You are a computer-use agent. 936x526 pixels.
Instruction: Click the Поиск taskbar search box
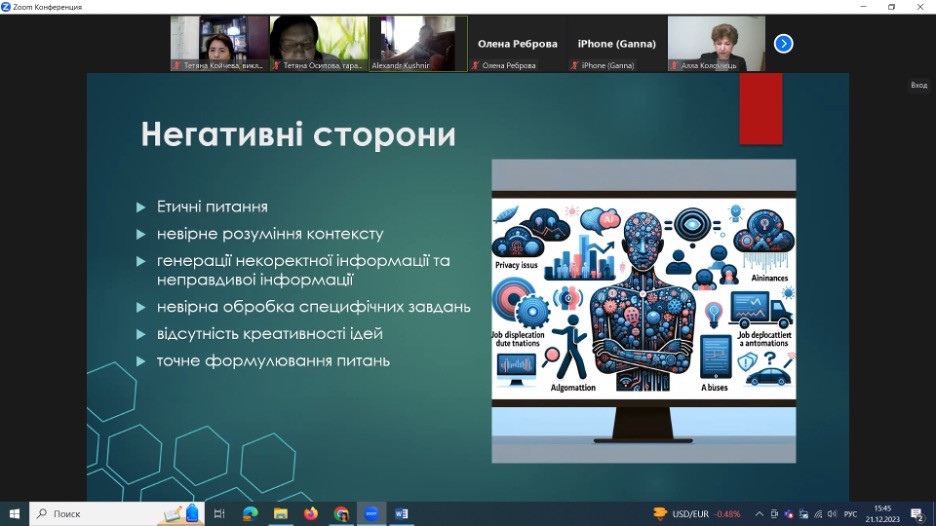[117, 513]
